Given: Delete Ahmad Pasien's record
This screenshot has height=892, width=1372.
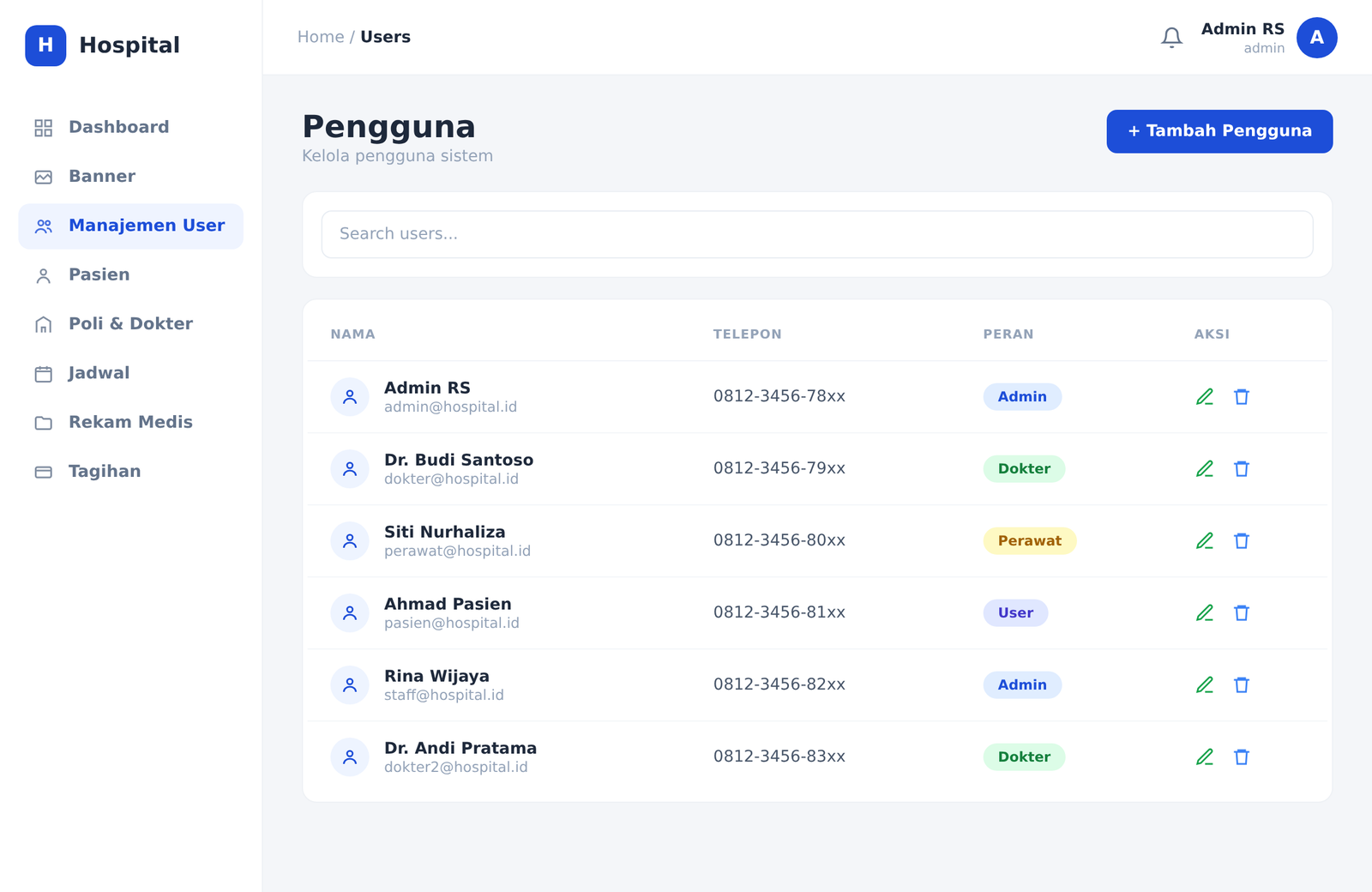Looking at the screenshot, I should click(x=1242, y=612).
